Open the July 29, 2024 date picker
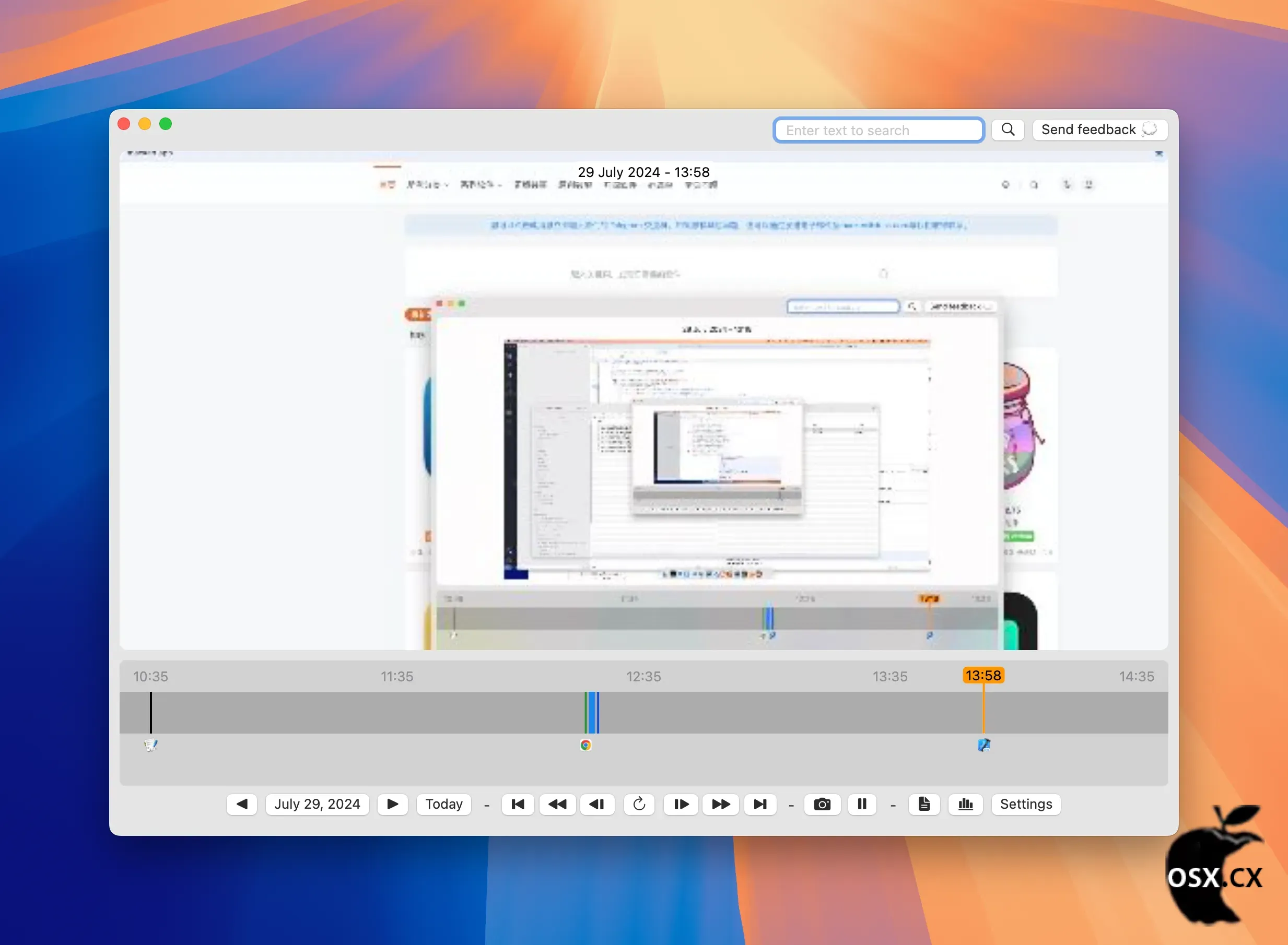1288x945 pixels. pyautogui.click(x=317, y=804)
